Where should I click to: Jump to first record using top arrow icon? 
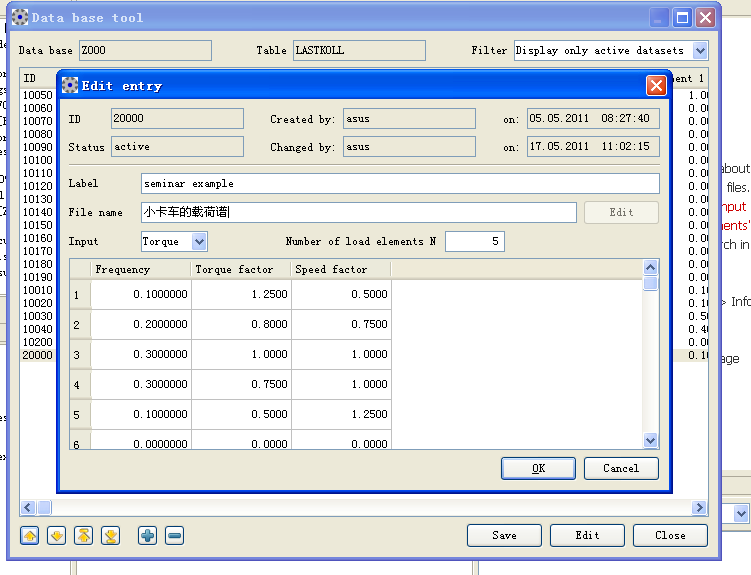pyautogui.click(x=84, y=536)
